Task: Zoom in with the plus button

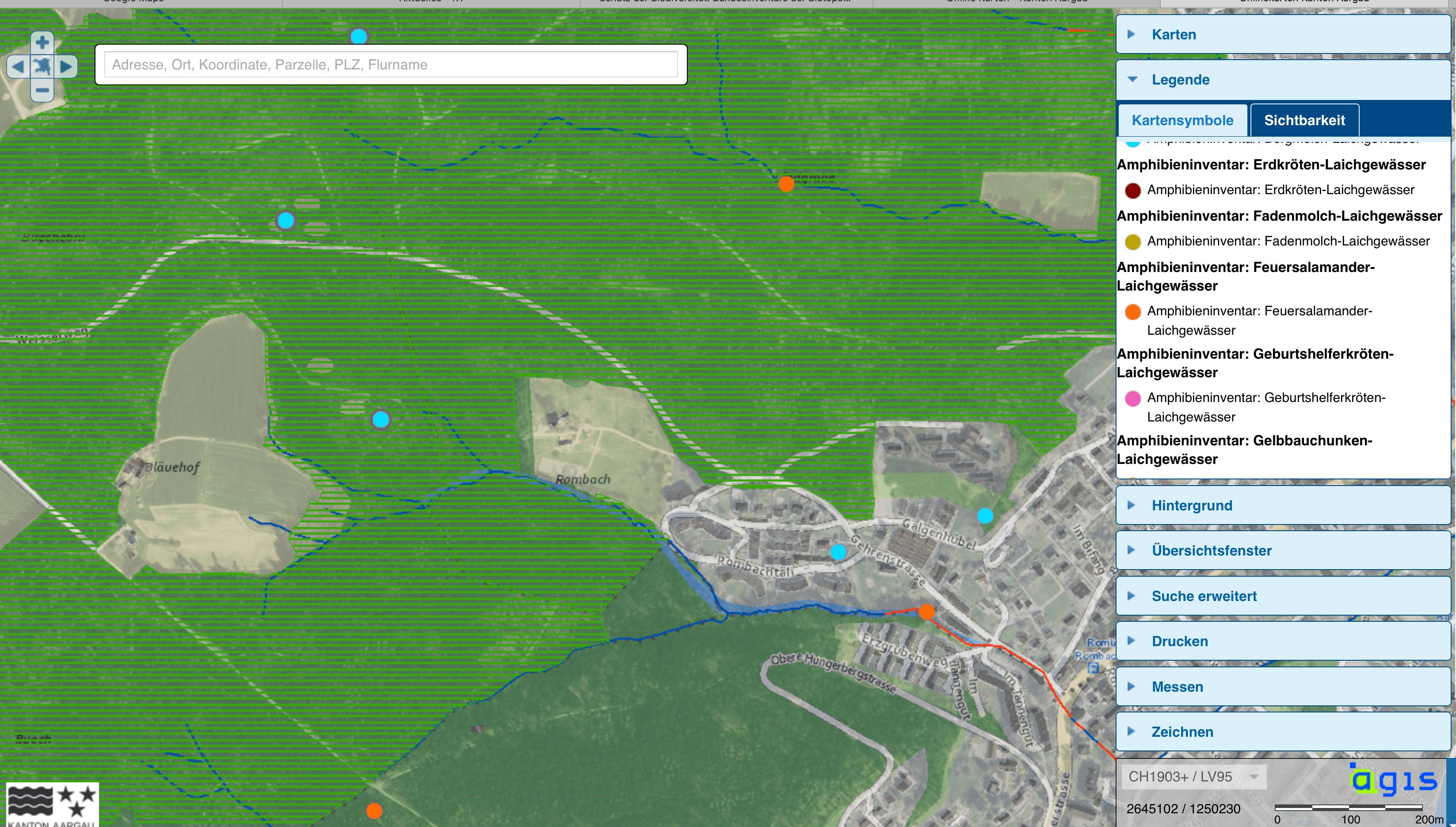Action: (42, 42)
